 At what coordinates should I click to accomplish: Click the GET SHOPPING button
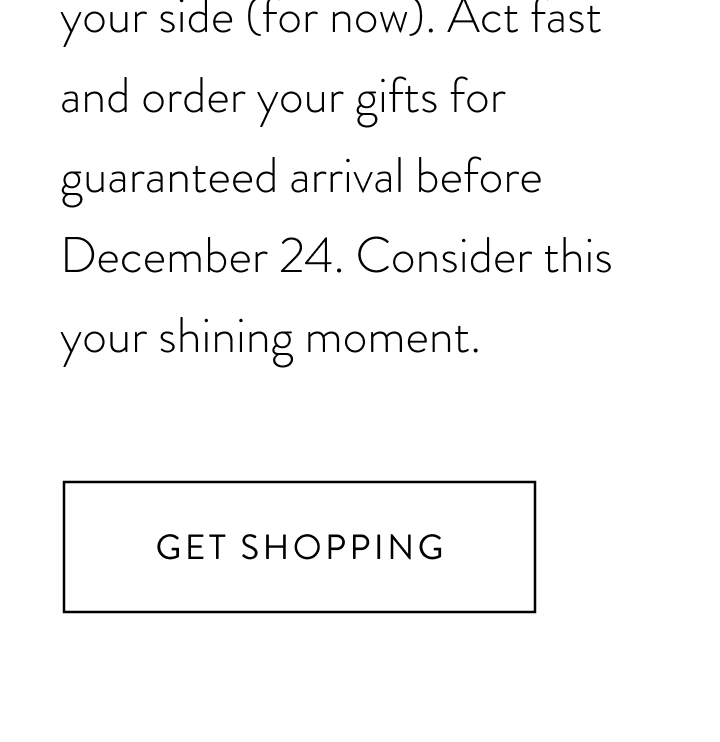click(x=299, y=547)
